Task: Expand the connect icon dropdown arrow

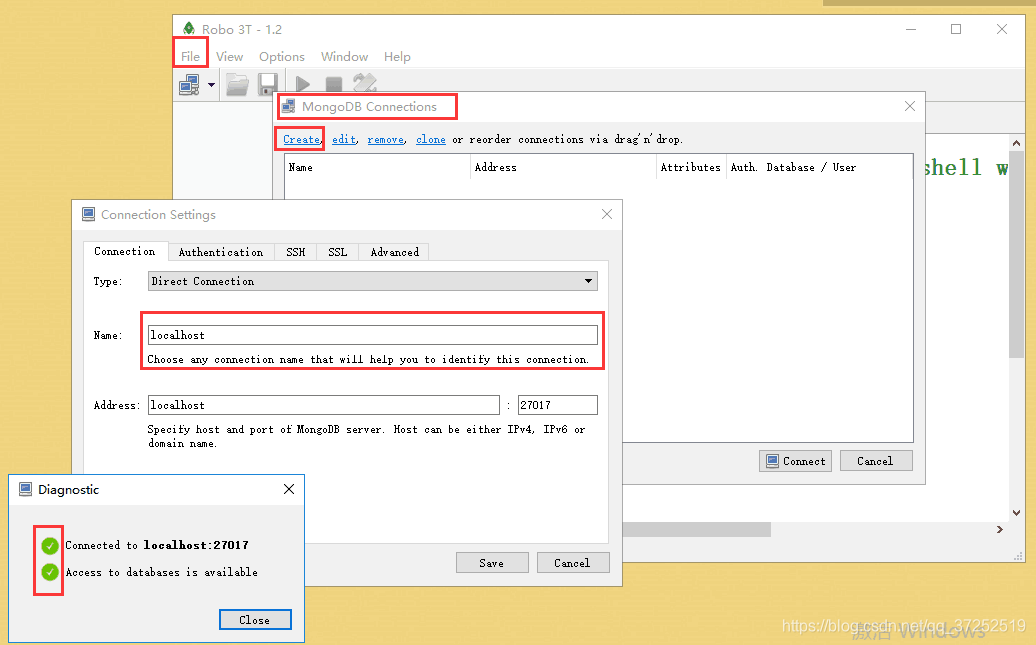Action: point(211,85)
